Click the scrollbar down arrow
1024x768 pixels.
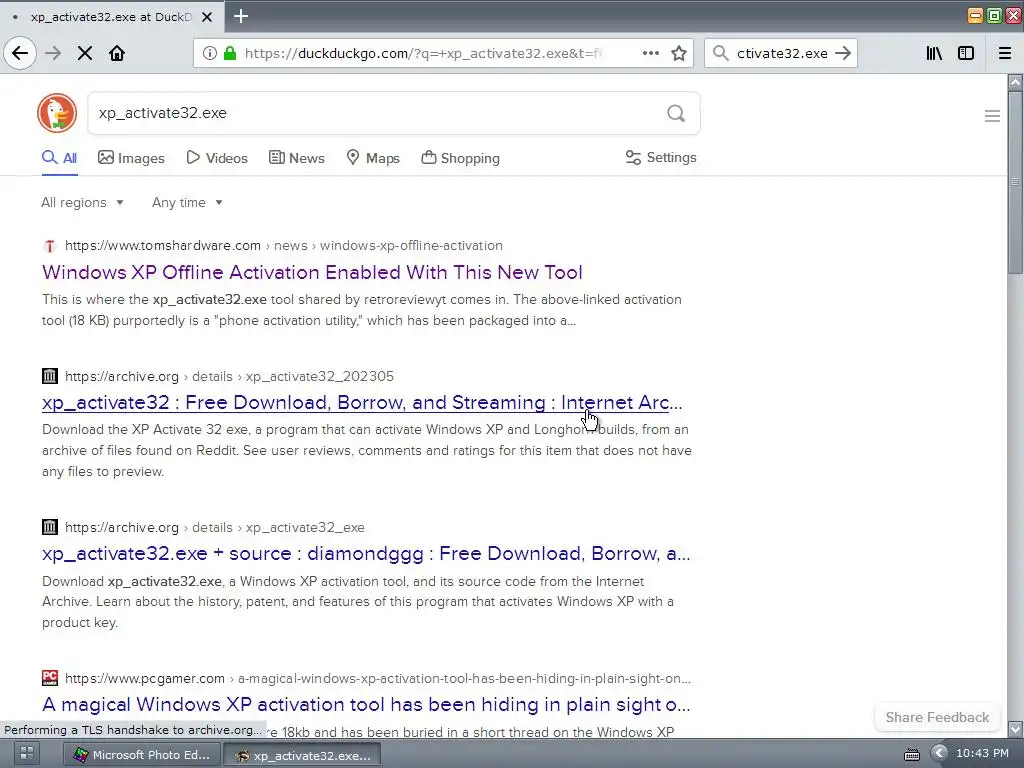[x=1015, y=728]
